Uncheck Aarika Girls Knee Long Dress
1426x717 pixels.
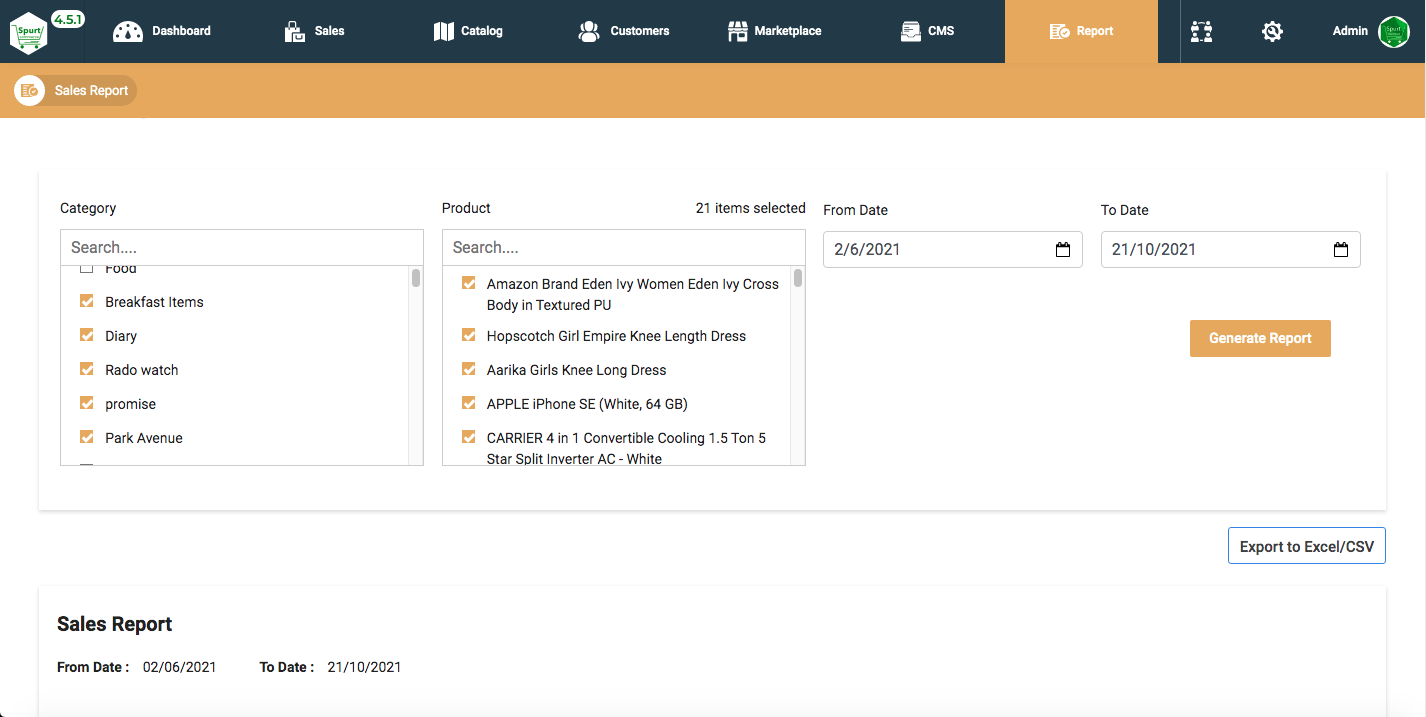coord(469,369)
